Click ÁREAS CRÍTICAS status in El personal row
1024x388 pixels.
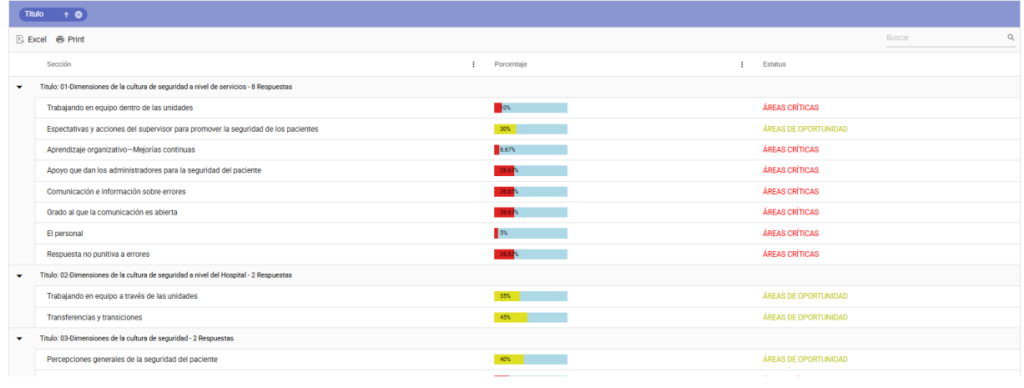(x=790, y=233)
